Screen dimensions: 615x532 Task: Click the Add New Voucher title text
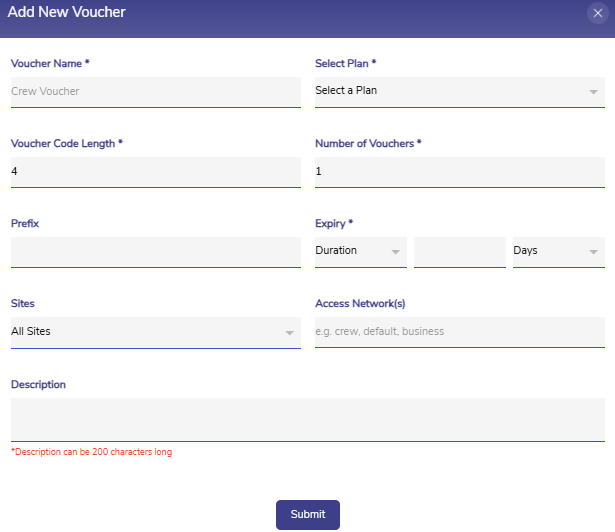(67, 13)
